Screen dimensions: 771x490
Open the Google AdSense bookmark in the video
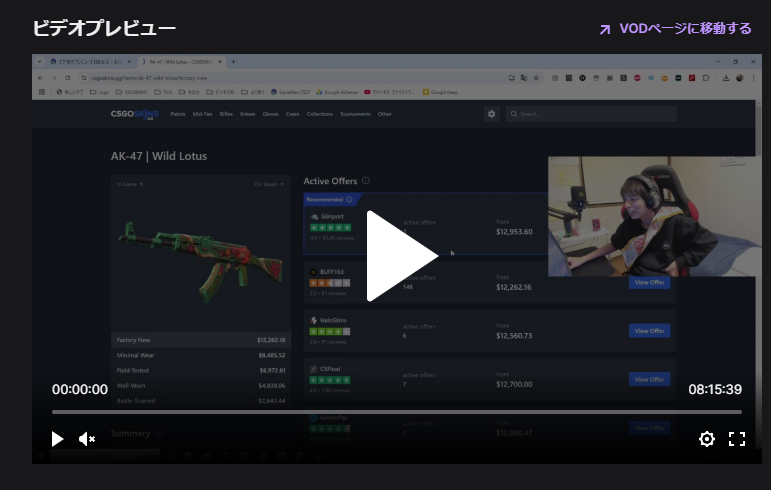[337, 92]
